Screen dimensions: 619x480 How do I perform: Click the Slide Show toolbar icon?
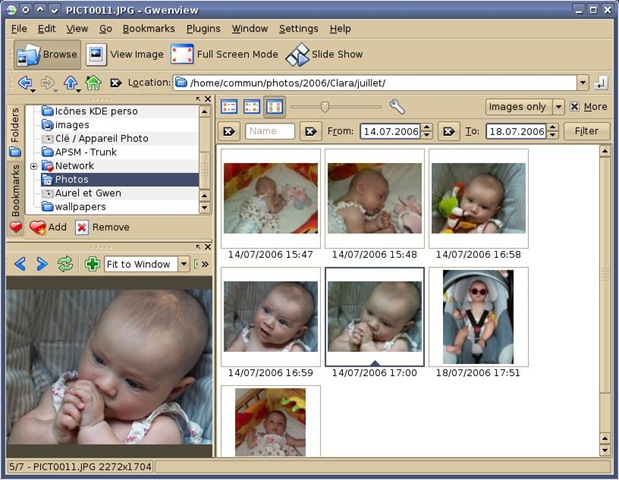coord(299,55)
